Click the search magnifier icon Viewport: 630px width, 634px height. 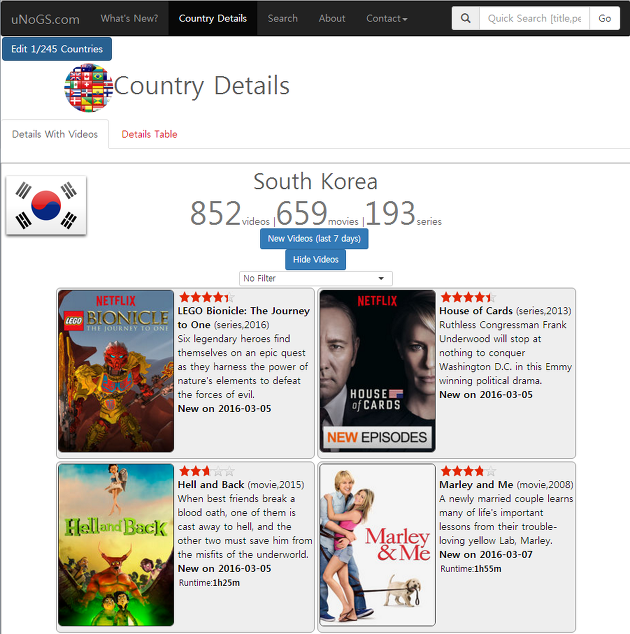(x=466, y=19)
